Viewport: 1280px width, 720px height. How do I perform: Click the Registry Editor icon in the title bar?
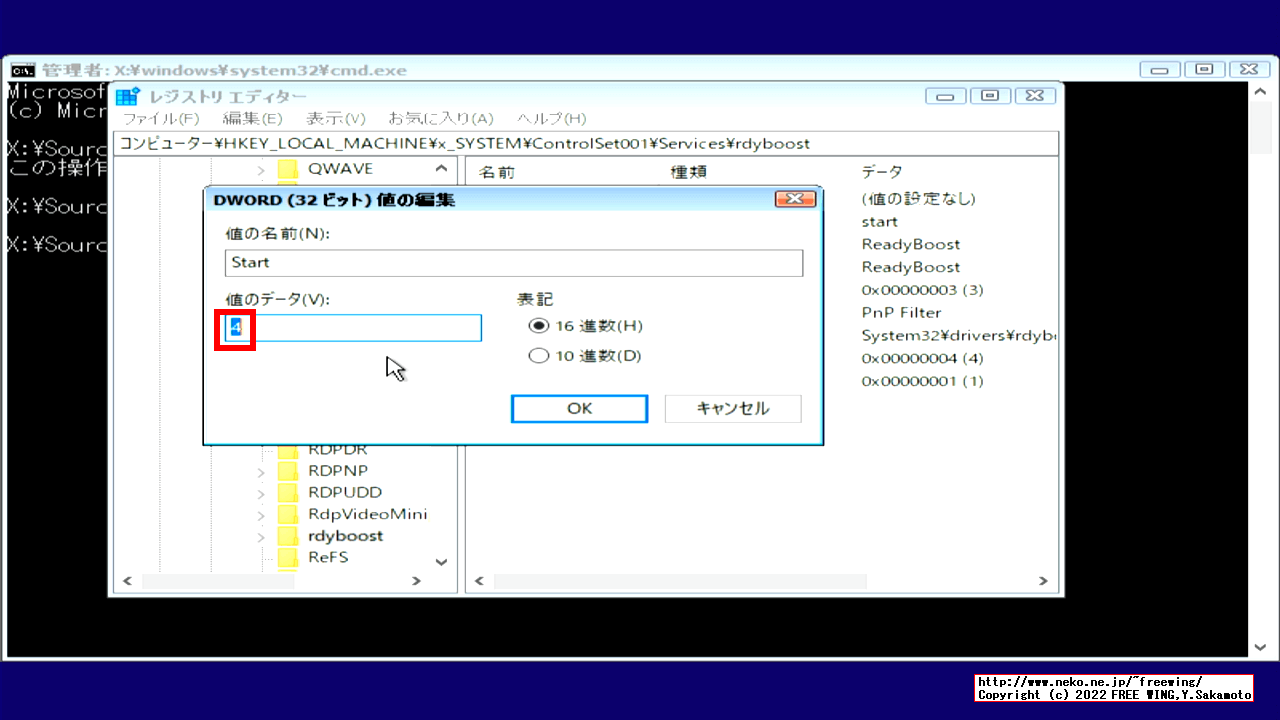pyautogui.click(x=126, y=95)
